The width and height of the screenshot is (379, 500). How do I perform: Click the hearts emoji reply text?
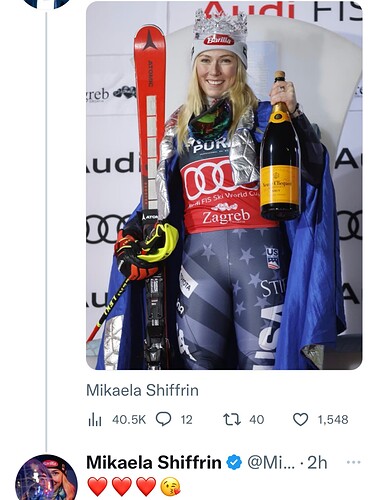click(134, 486)
